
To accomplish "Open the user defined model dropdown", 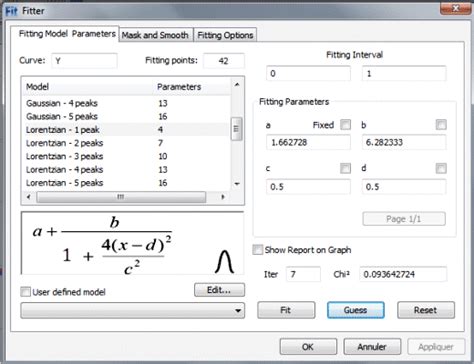I will [x=133, y=311].
